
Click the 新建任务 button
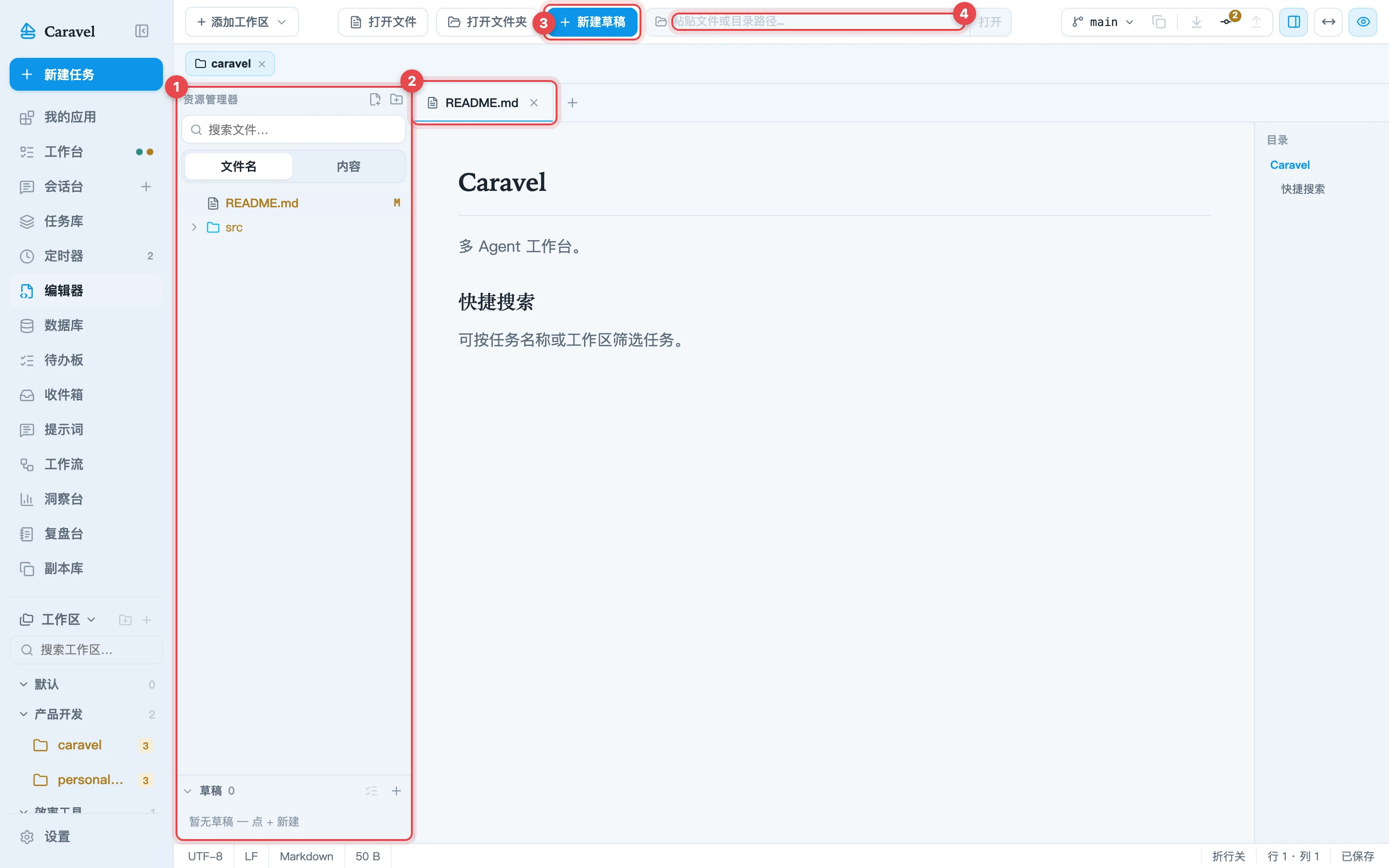point(86,74)
